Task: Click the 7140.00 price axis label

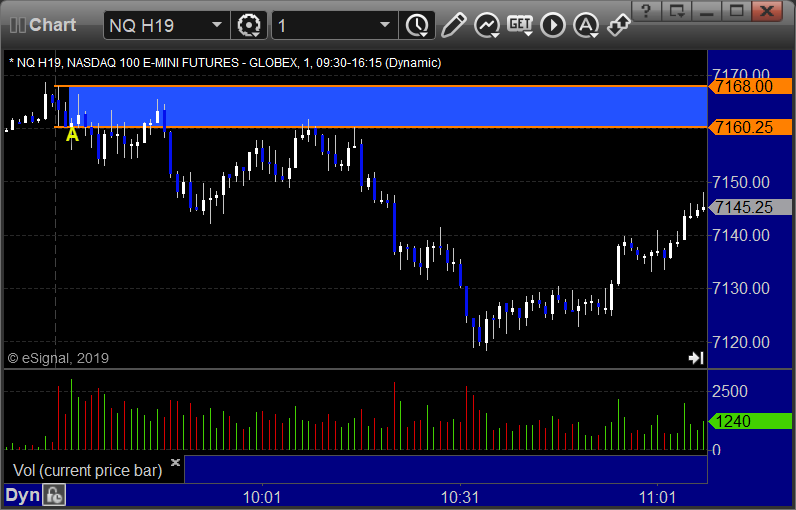Action: click(x=741, y=235)
